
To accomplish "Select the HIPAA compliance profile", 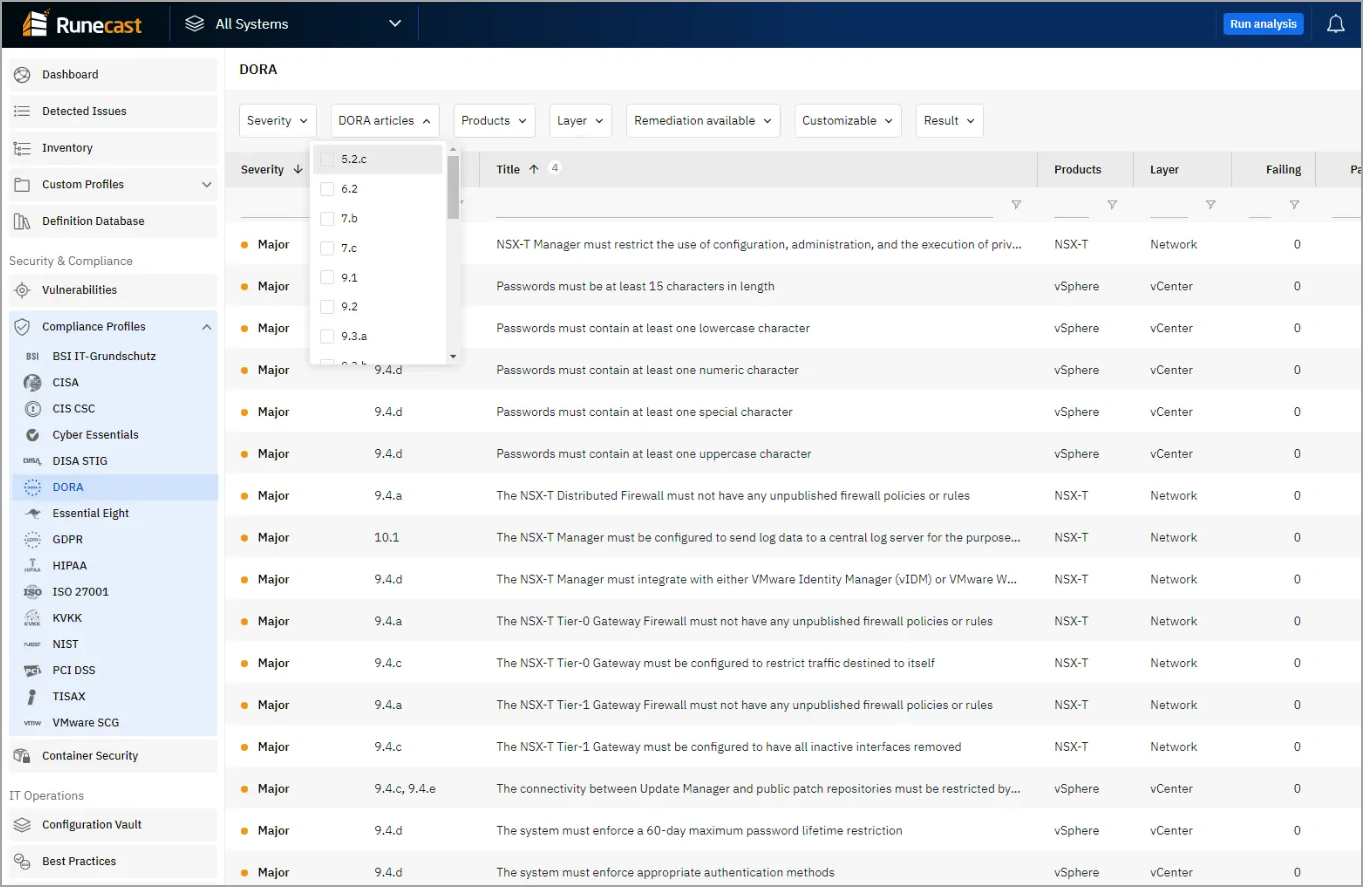I will [69, 566].
